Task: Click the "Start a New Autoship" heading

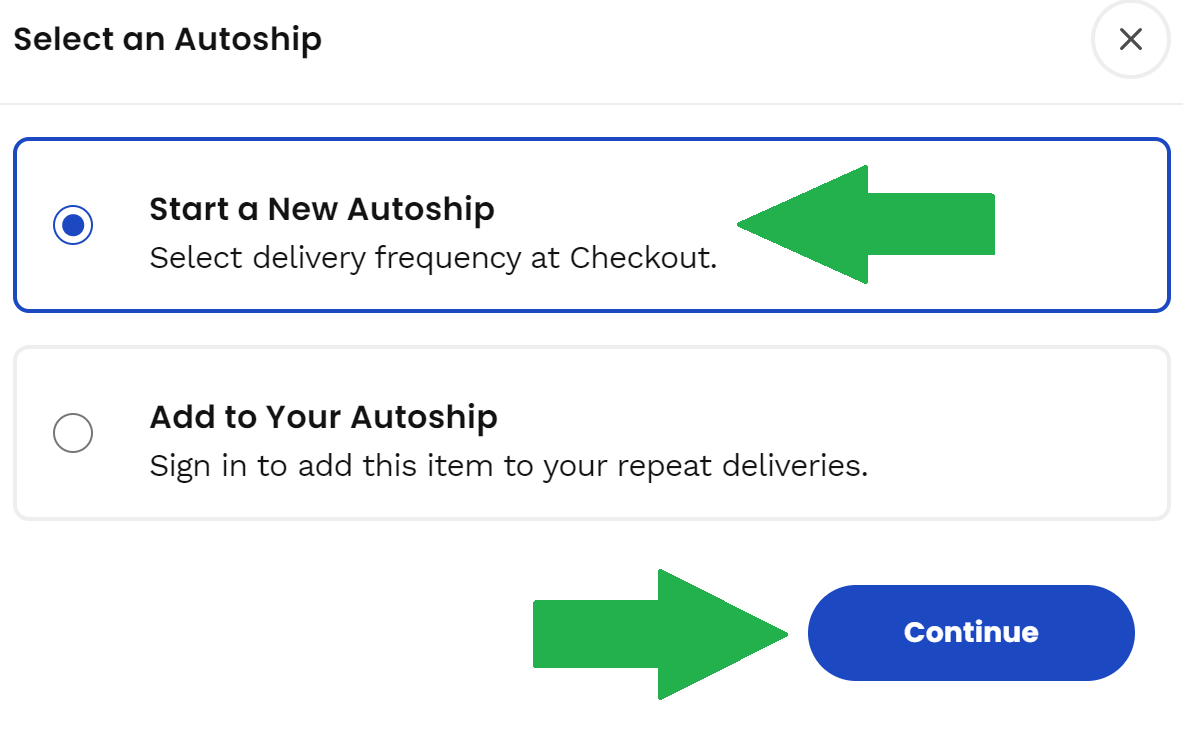Action: point(321,210)
